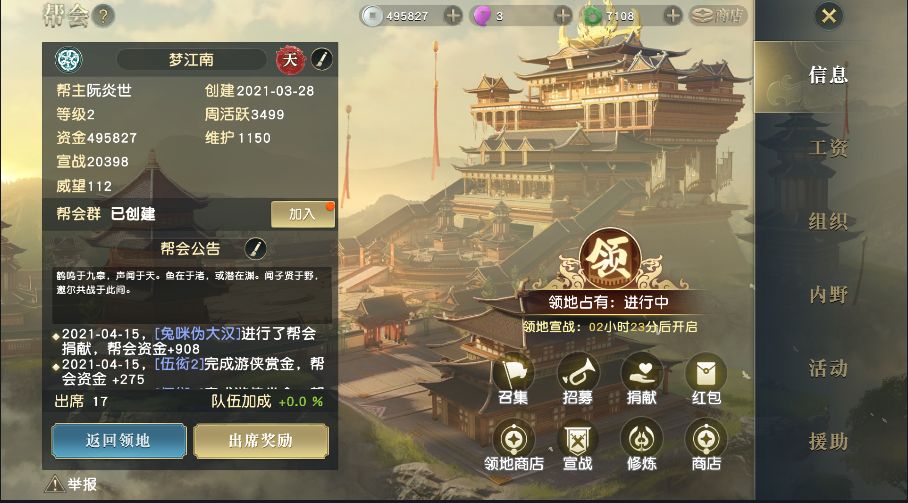Tap the 捐献 donation icon

(642, 373)
